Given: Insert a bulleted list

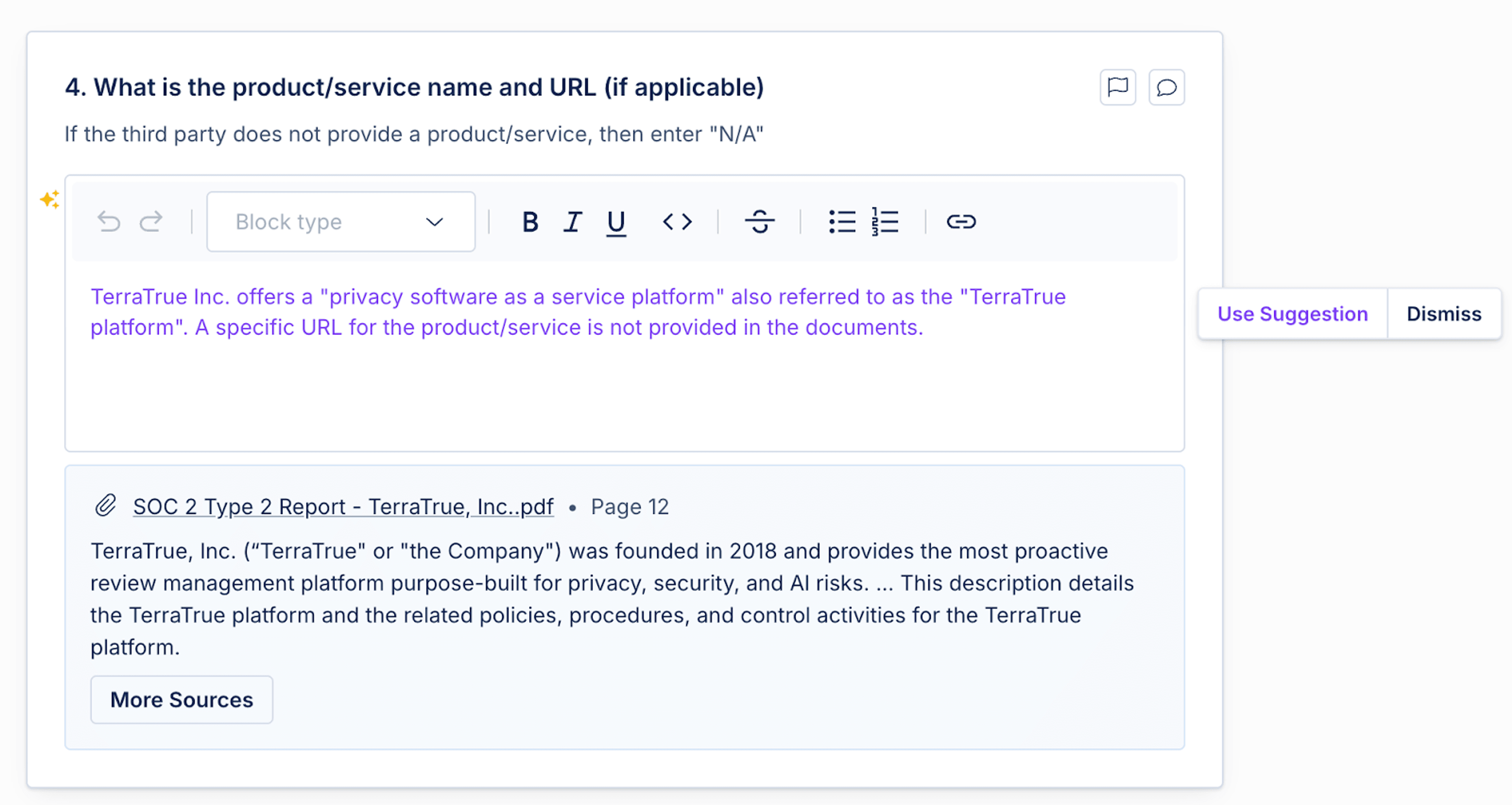Looking at the screenshot, I should [842, 222].
